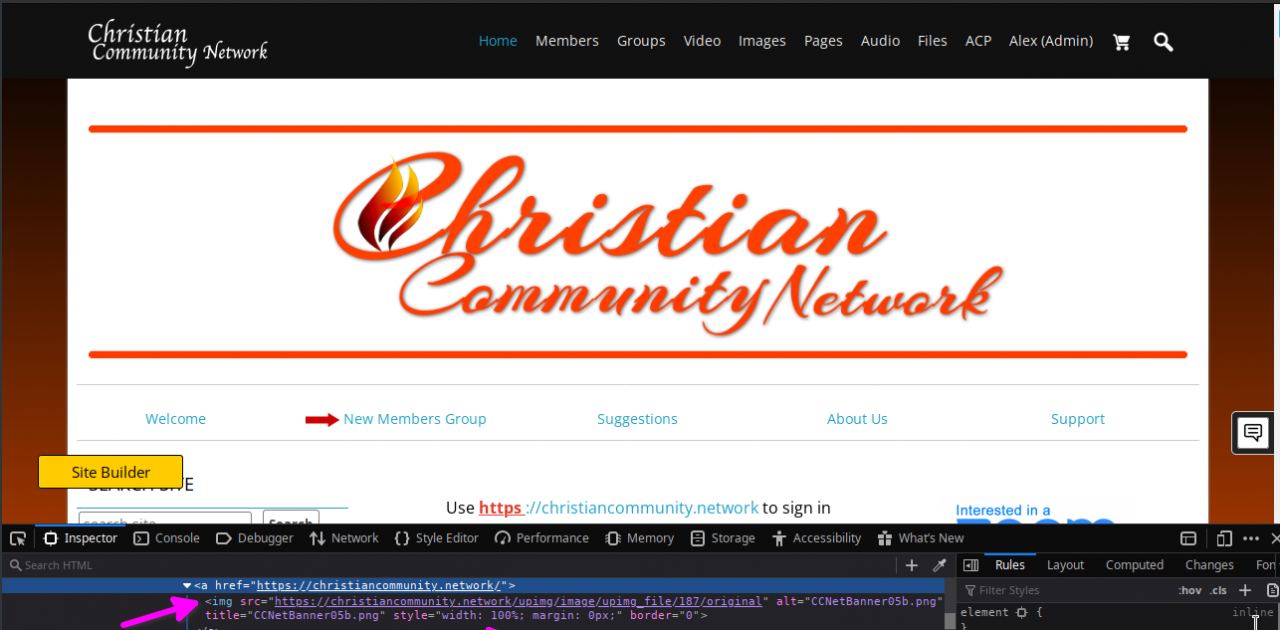This screenshot has height=630, width=1280.
Task: Click Christian Community Network header logo
Action: pyautogui.click(x=178, y=43)
